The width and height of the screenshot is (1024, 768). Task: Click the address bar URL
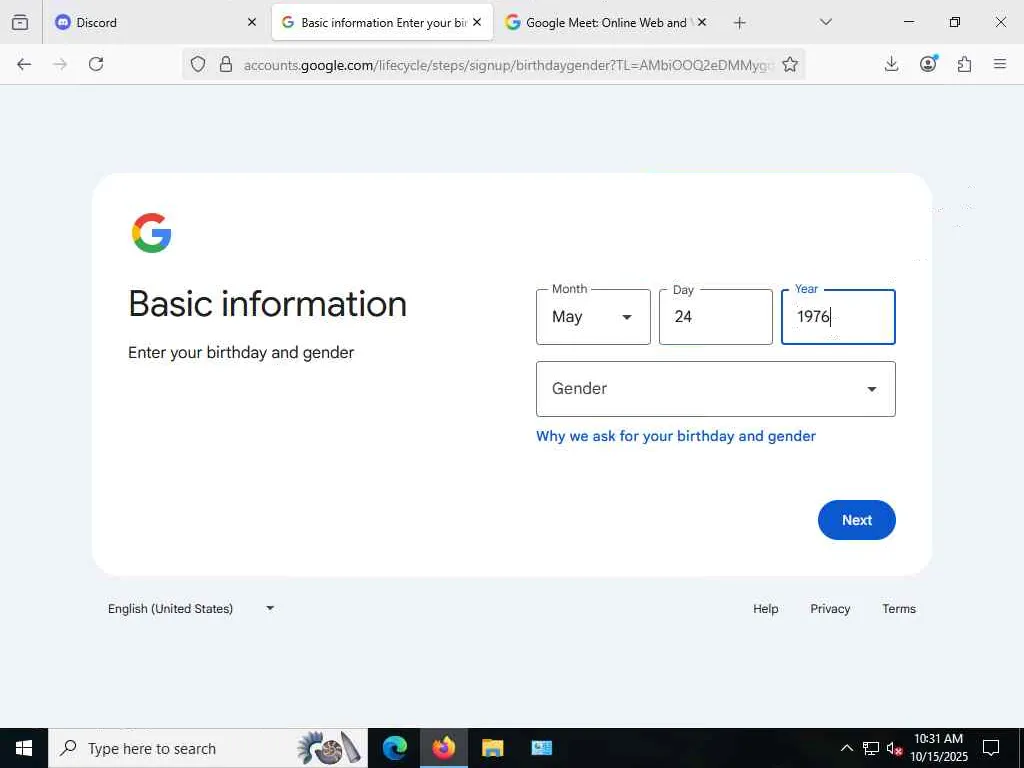(x=508, y=65)
